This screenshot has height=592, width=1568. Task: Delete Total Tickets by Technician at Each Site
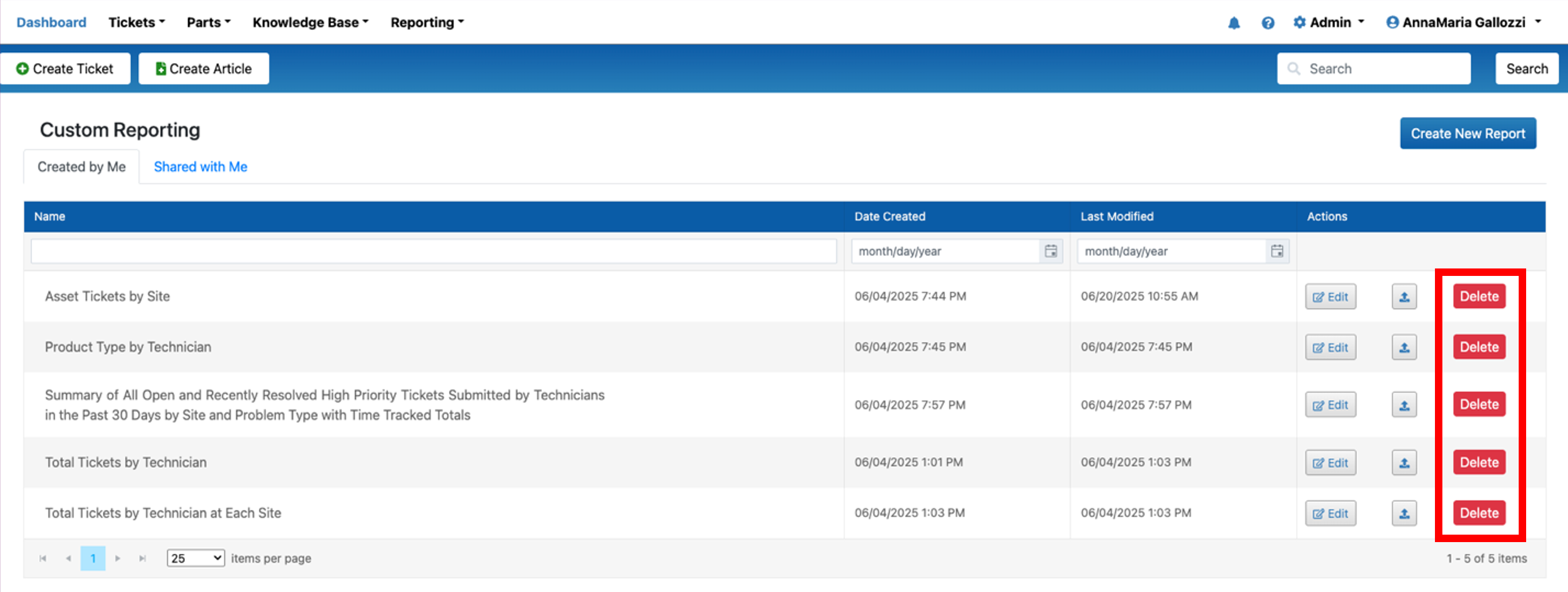(x=1479, y=513)
